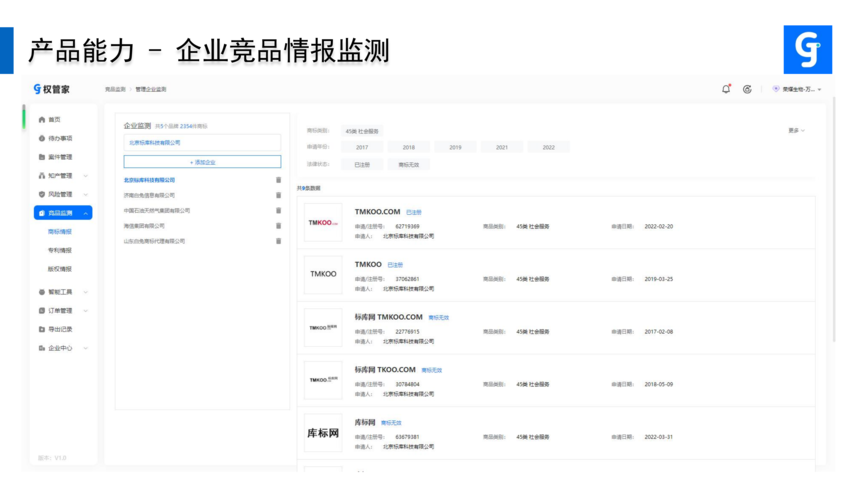Click the 待办事项 sidebar icon
This screenshot has width=860, height=484.
tap(42, 138)
